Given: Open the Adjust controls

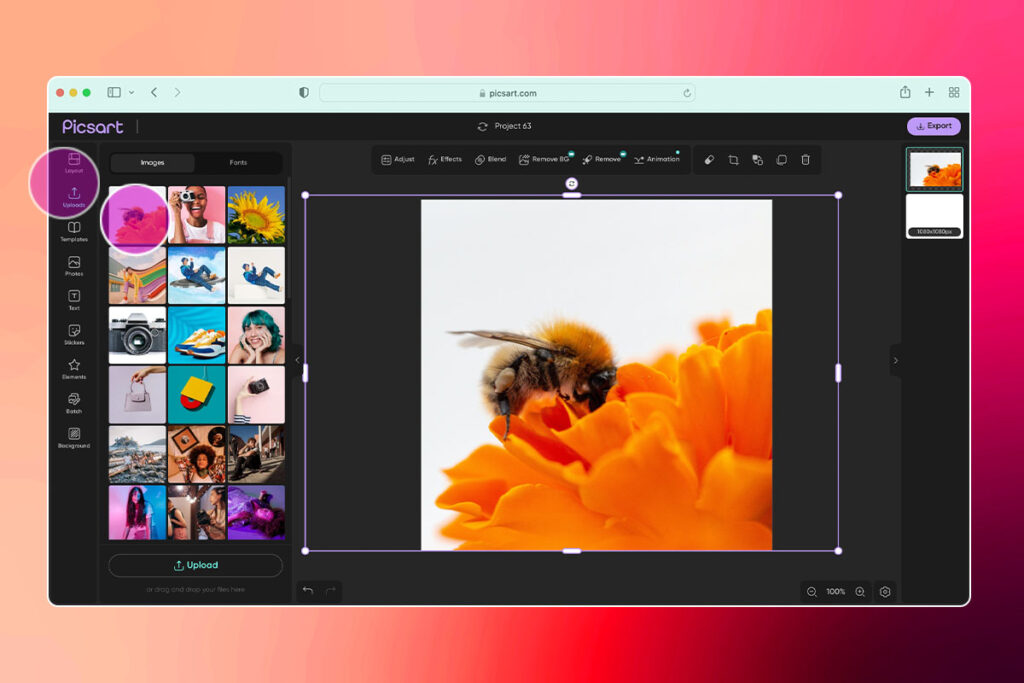Looking at the screenshot, I should [x=397, y=160].
